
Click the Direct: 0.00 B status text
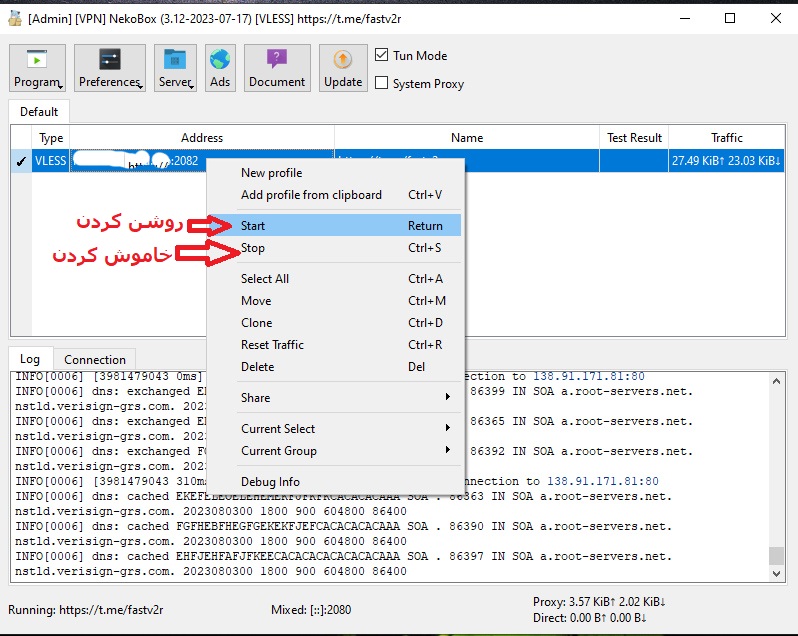589,618
